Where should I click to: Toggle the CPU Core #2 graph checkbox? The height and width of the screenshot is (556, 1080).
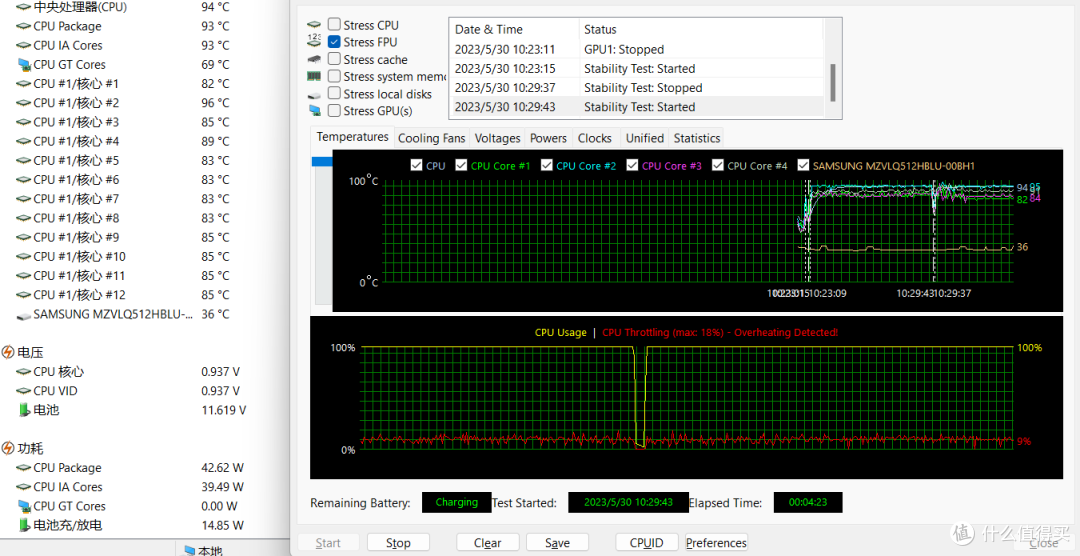click(547, 165)
